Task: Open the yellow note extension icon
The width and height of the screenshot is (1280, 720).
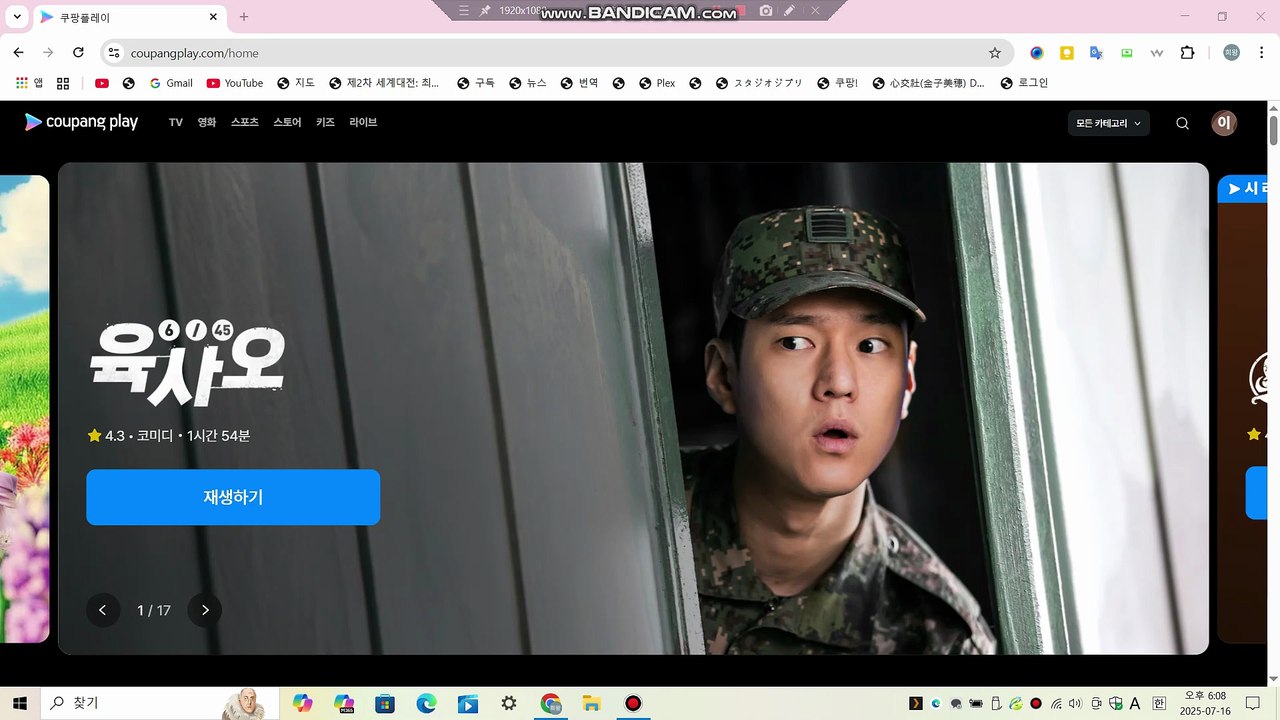Action: pyautogui.click(x=1067, y=53)
